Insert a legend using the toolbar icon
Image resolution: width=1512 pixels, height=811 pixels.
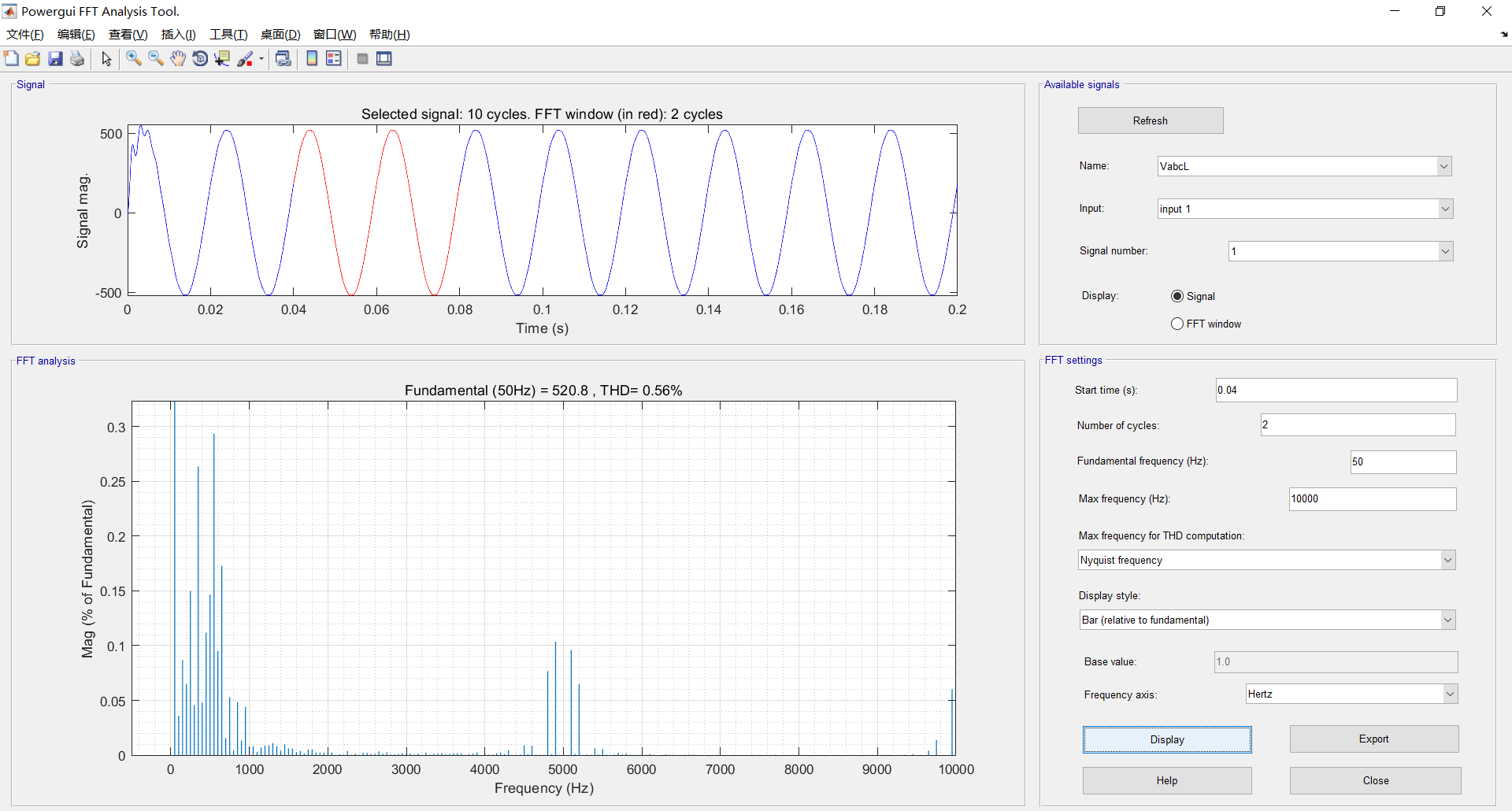point(334,59)
